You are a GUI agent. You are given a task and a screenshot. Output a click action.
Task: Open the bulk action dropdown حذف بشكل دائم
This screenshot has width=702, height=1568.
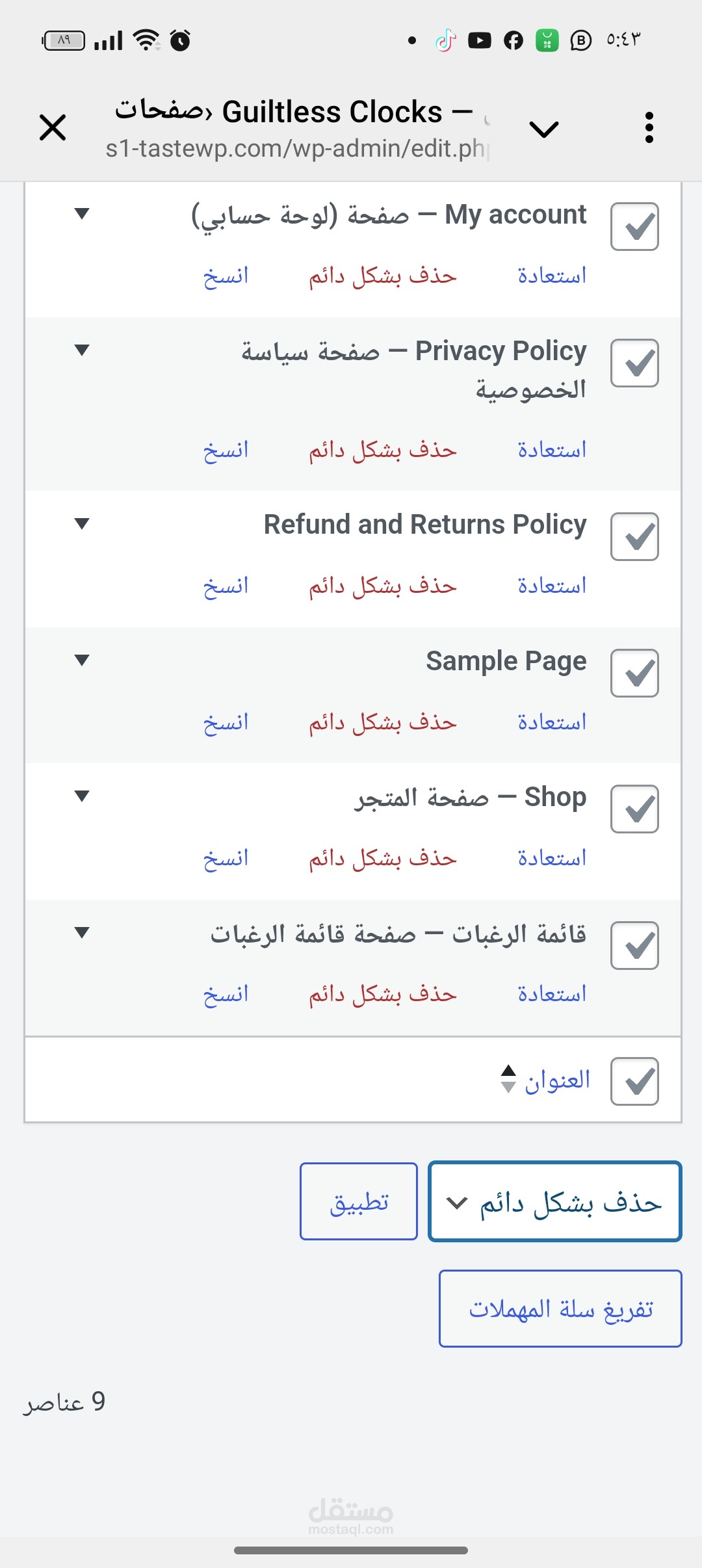(x=555, y=1201)
